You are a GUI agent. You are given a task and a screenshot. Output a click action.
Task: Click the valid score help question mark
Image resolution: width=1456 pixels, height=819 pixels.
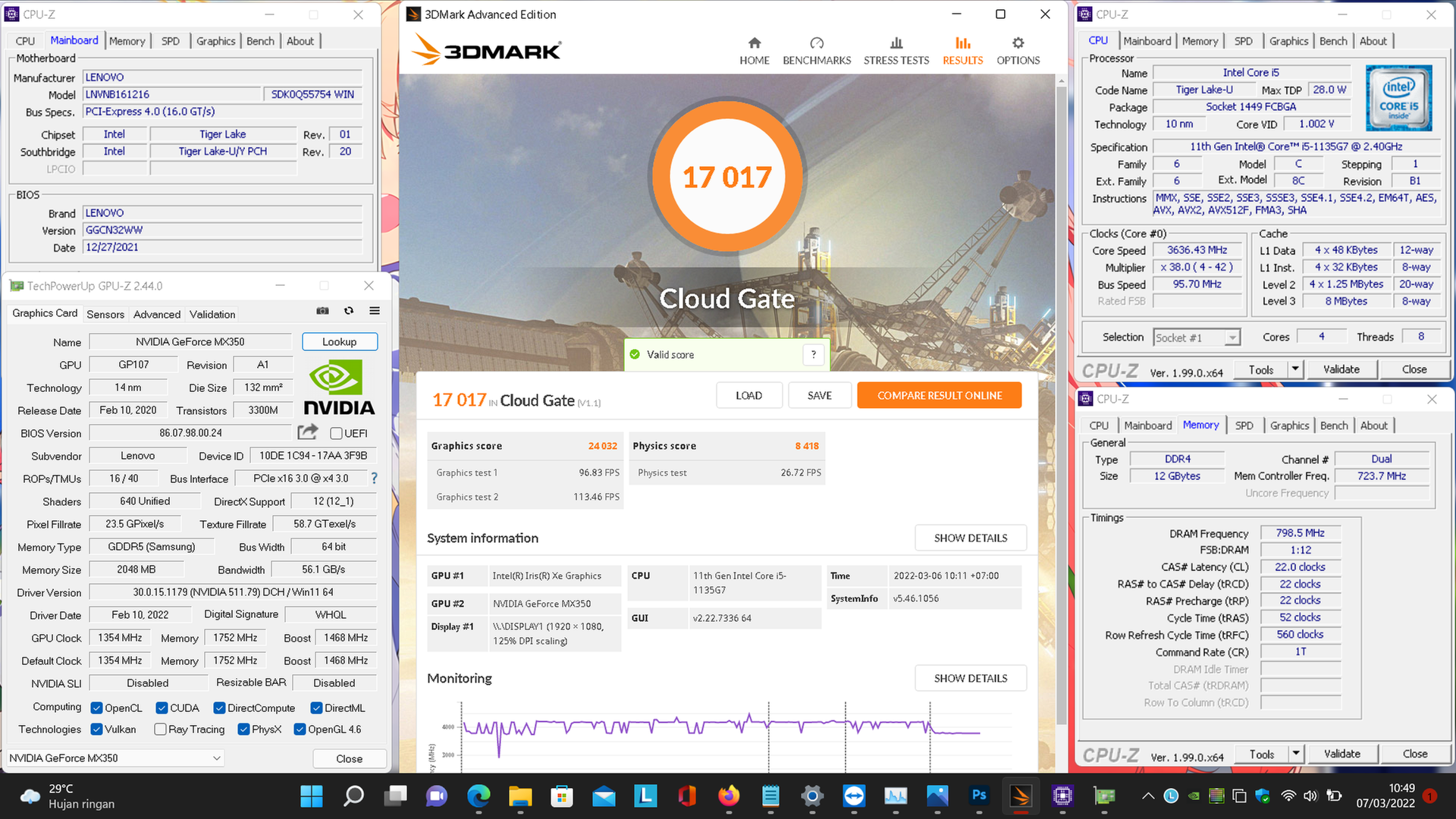[814, 354]
